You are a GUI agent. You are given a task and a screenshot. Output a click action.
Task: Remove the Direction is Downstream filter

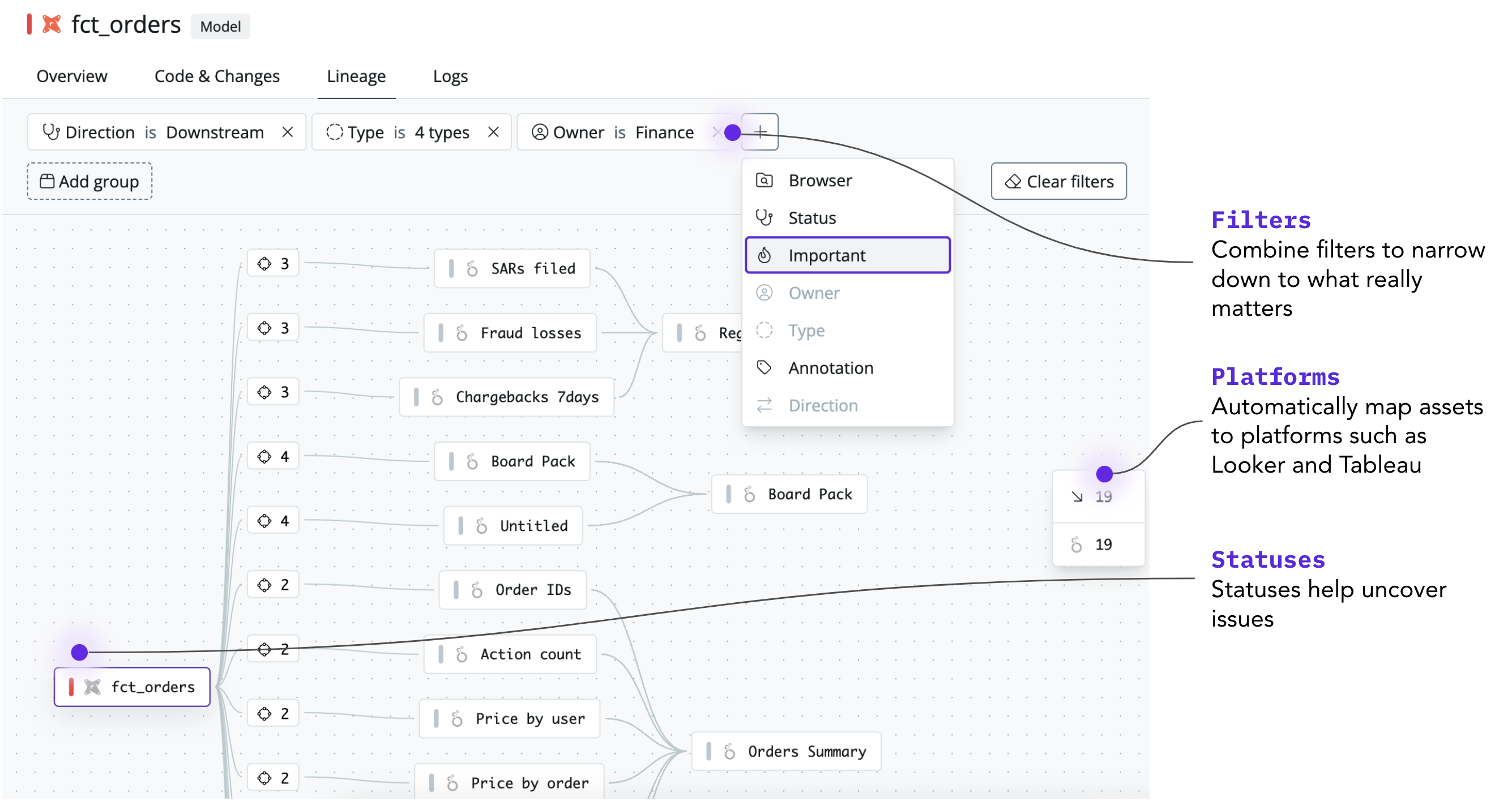[x=287, y=132]
